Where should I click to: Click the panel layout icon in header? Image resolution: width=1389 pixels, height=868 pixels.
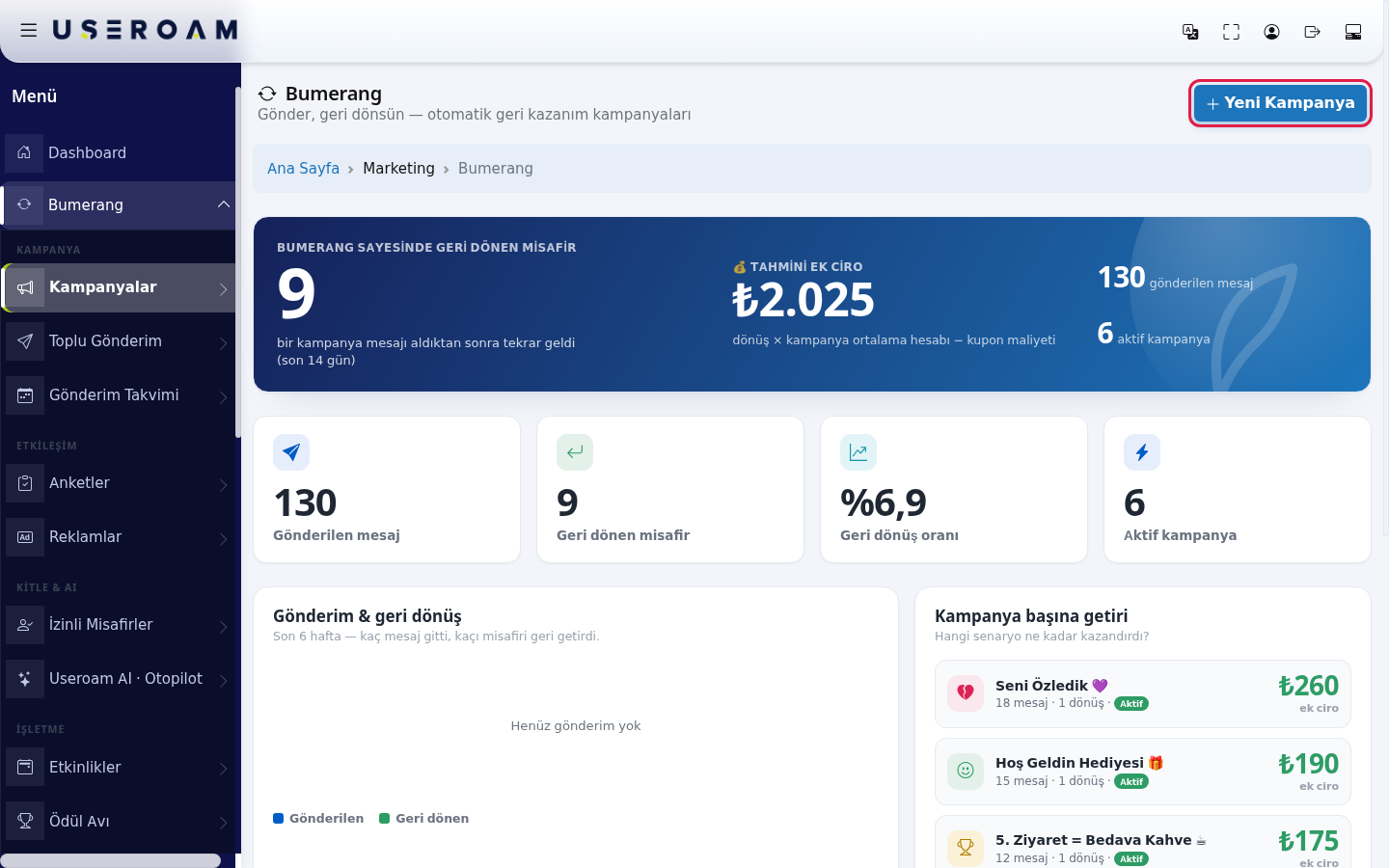1353,32
